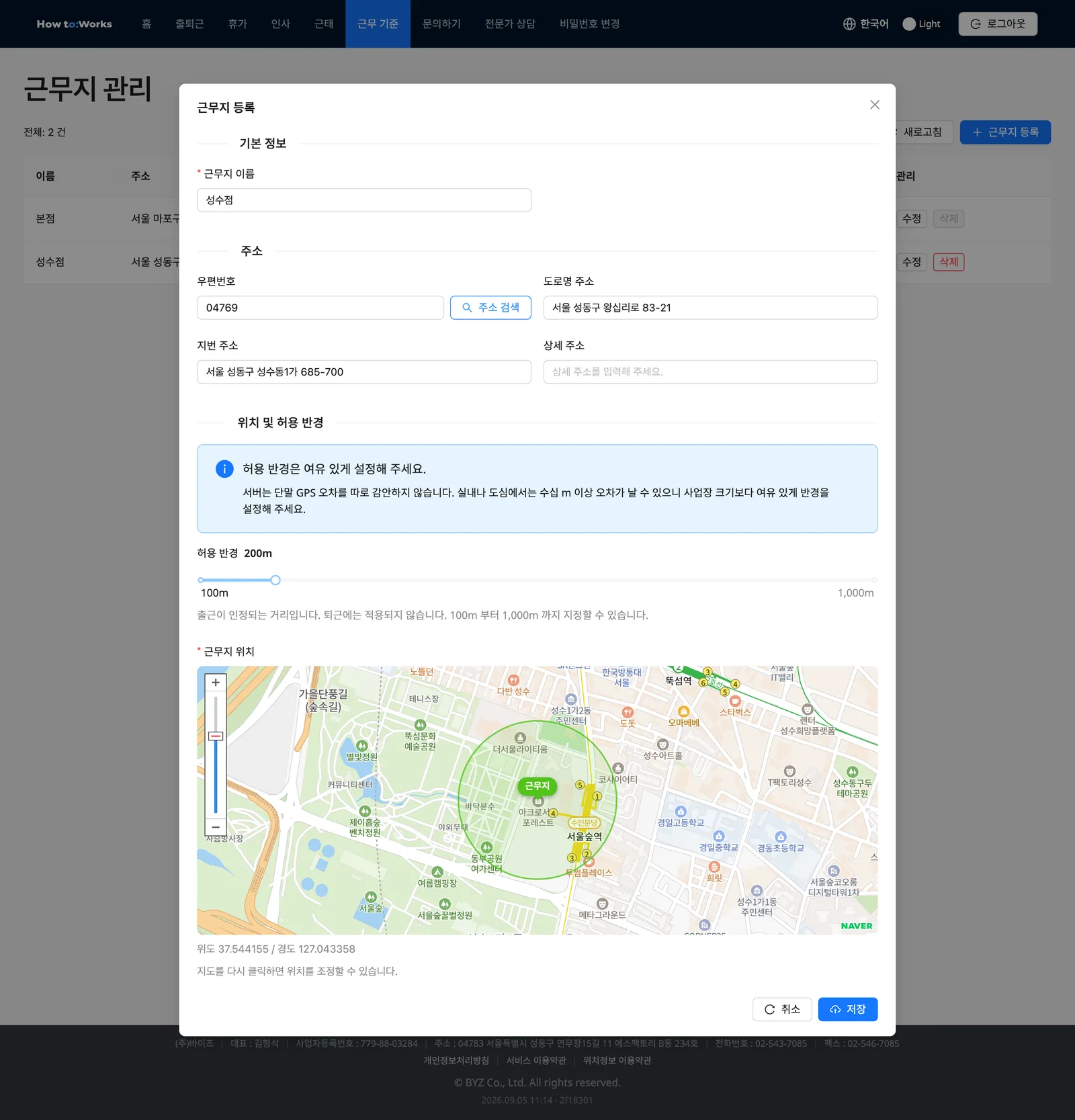Click the 도로명 주소 input field
Screen dimensions: 1075x1120
(x=710, y=308)
